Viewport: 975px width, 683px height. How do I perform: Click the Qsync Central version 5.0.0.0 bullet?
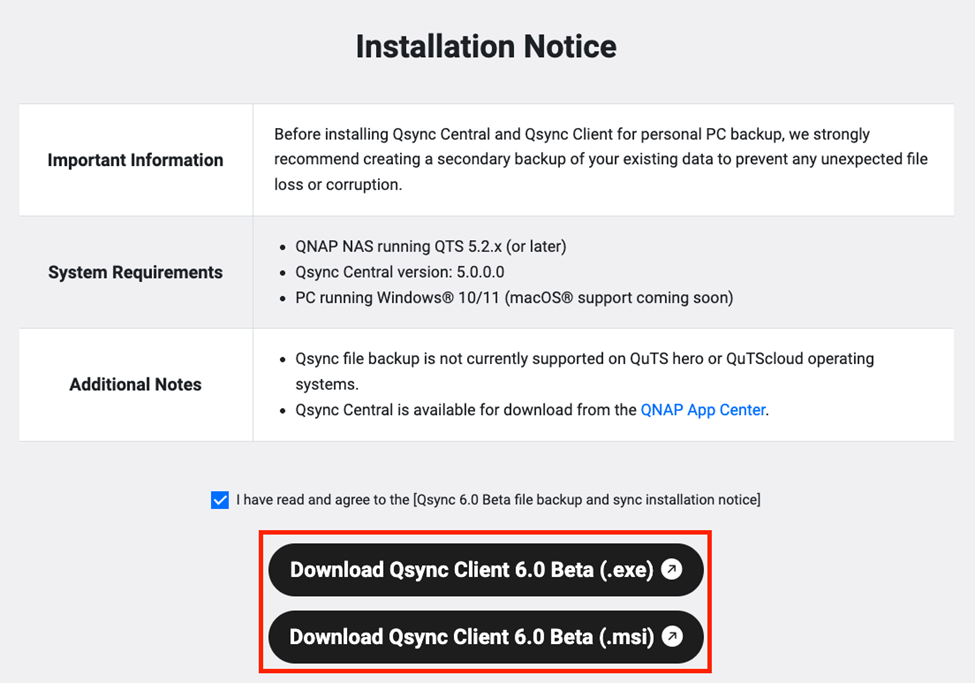tap(400, 272)
